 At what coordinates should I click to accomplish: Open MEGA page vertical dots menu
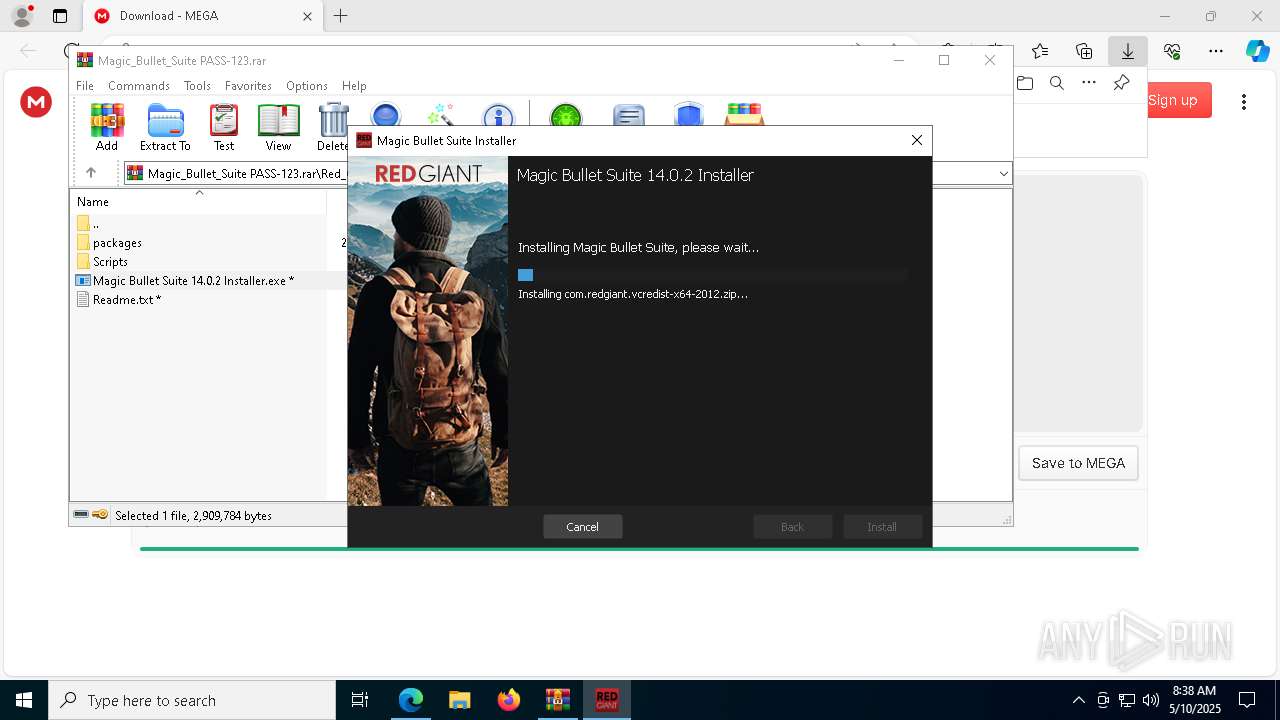point(1244,101)
